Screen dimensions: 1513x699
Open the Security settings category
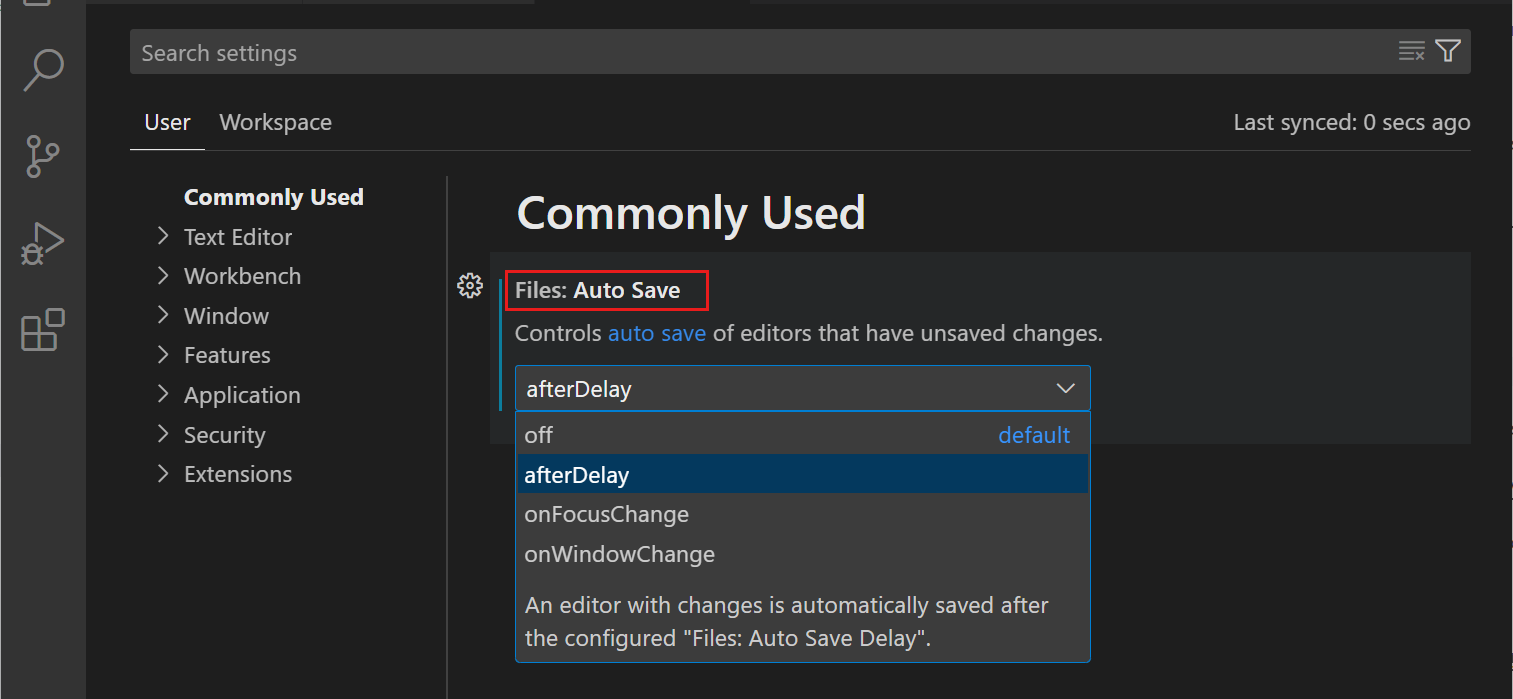click(224, 435)
